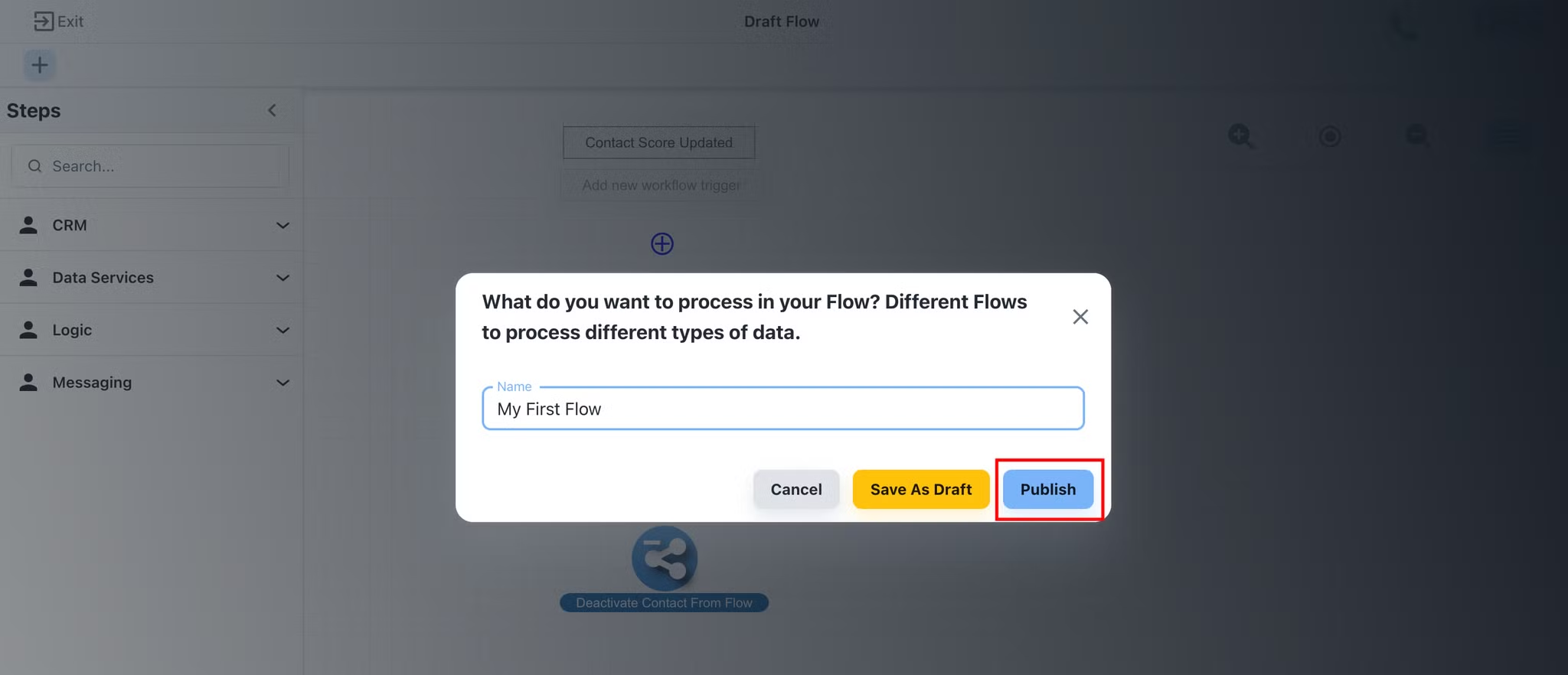
Task: Select the Data Services label
Action: click(103, 277)
